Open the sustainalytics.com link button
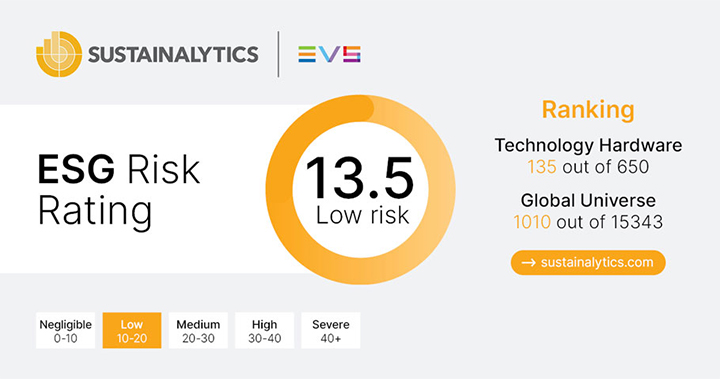 (588, 263)
